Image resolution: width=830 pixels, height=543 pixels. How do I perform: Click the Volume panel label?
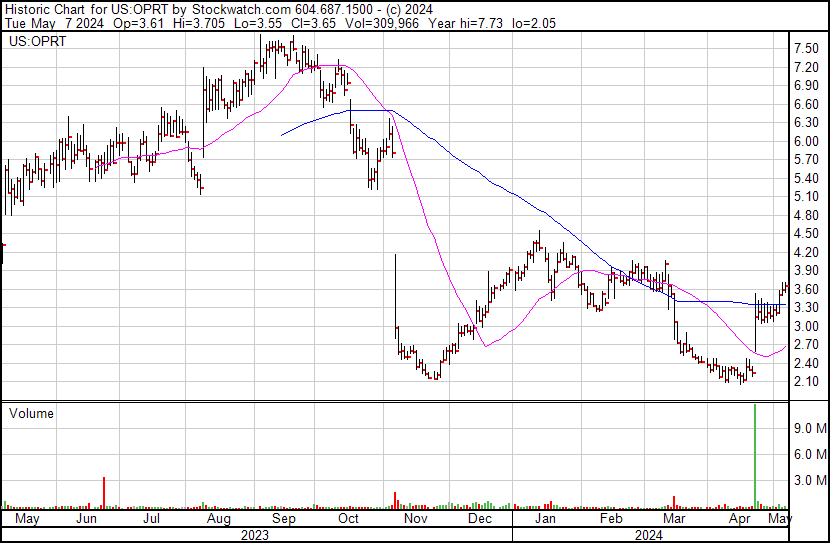(x=31, y=413)
